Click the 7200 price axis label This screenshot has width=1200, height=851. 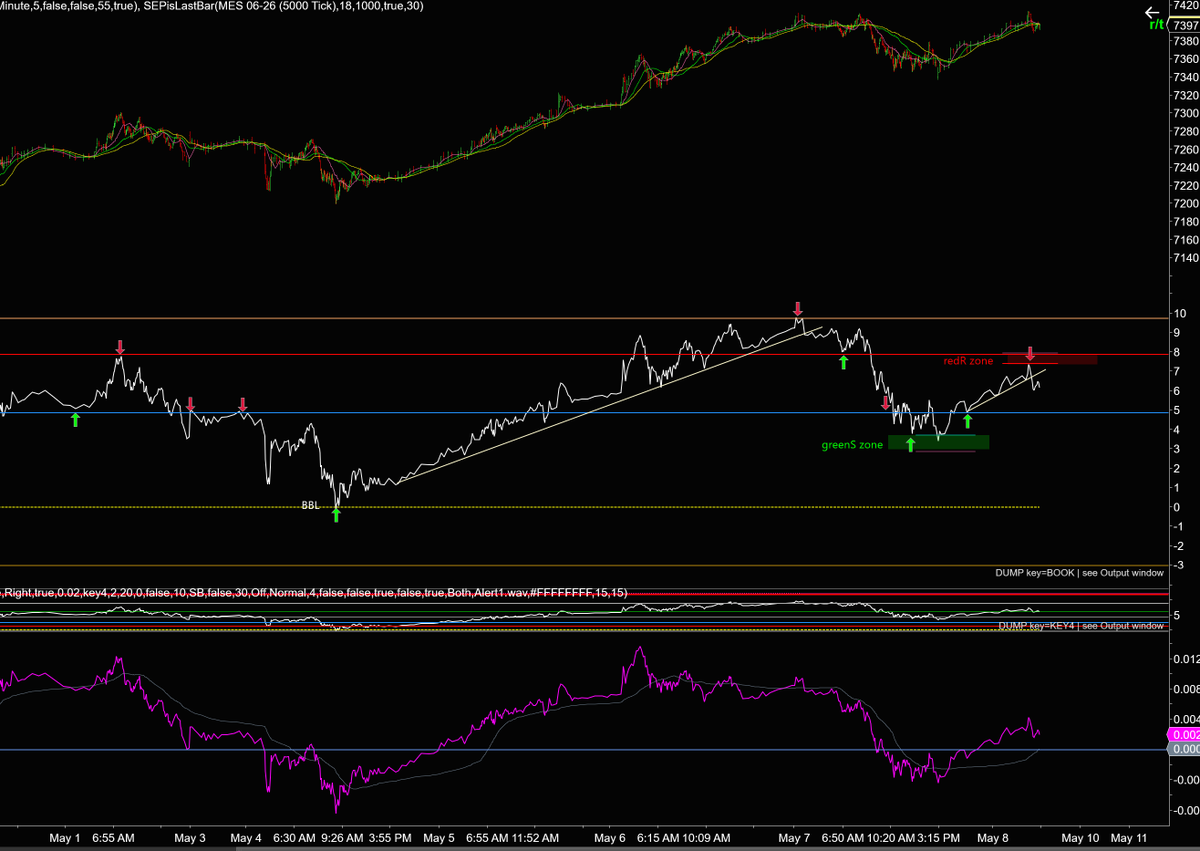coord(1184,204)
